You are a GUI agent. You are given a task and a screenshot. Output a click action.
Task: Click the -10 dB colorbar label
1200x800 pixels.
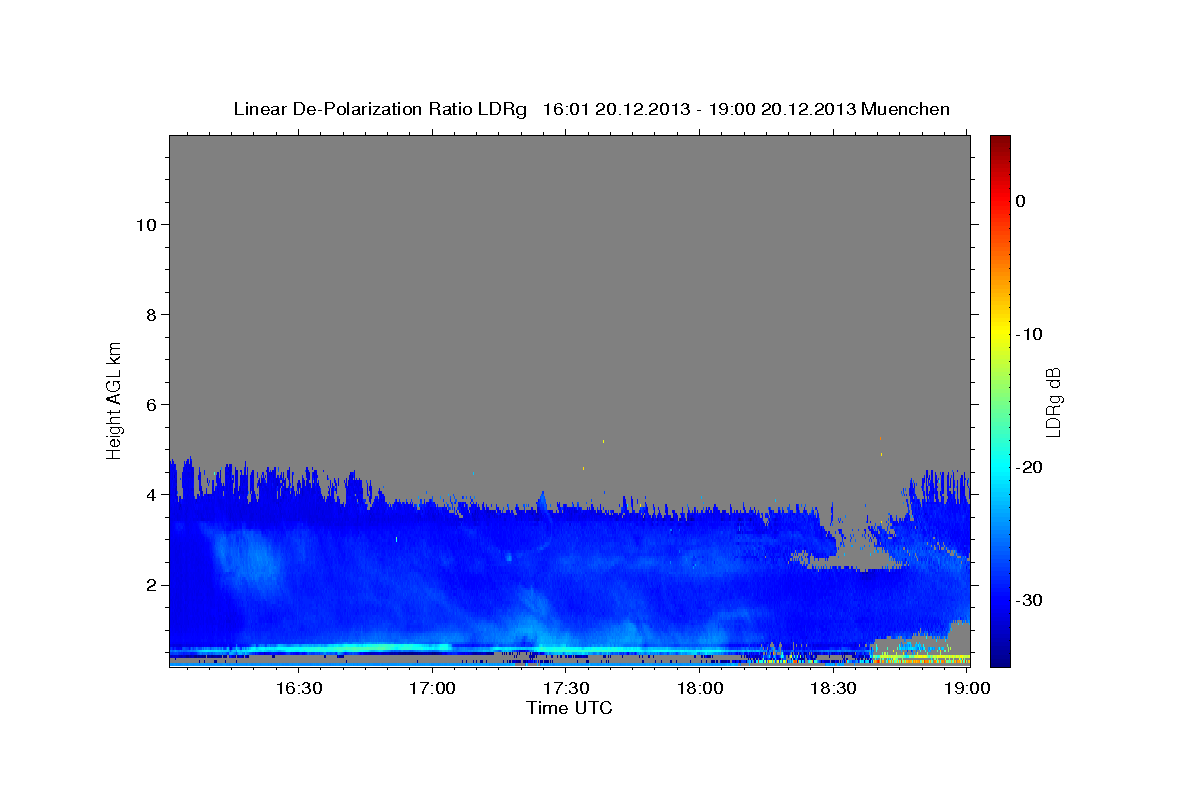pos(1029,334)
